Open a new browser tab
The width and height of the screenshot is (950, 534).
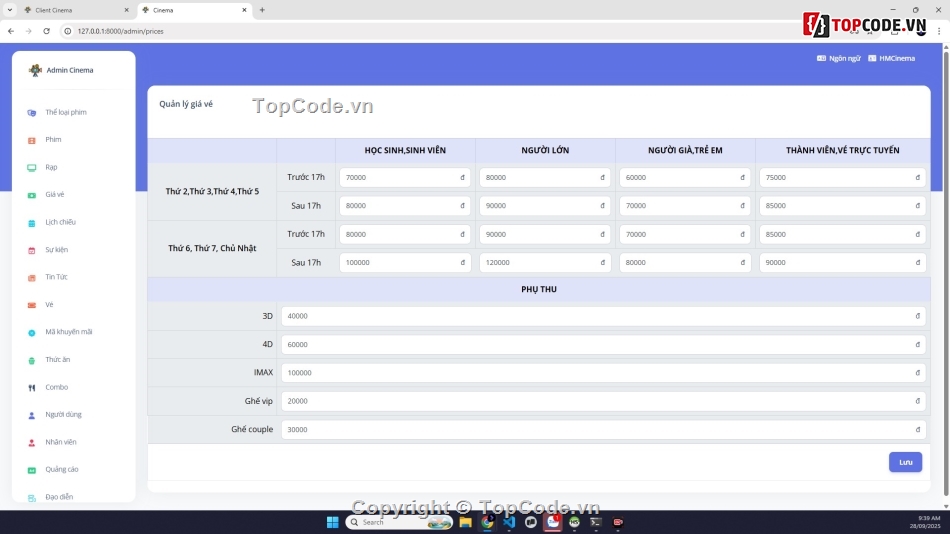(x=262, y=10)
